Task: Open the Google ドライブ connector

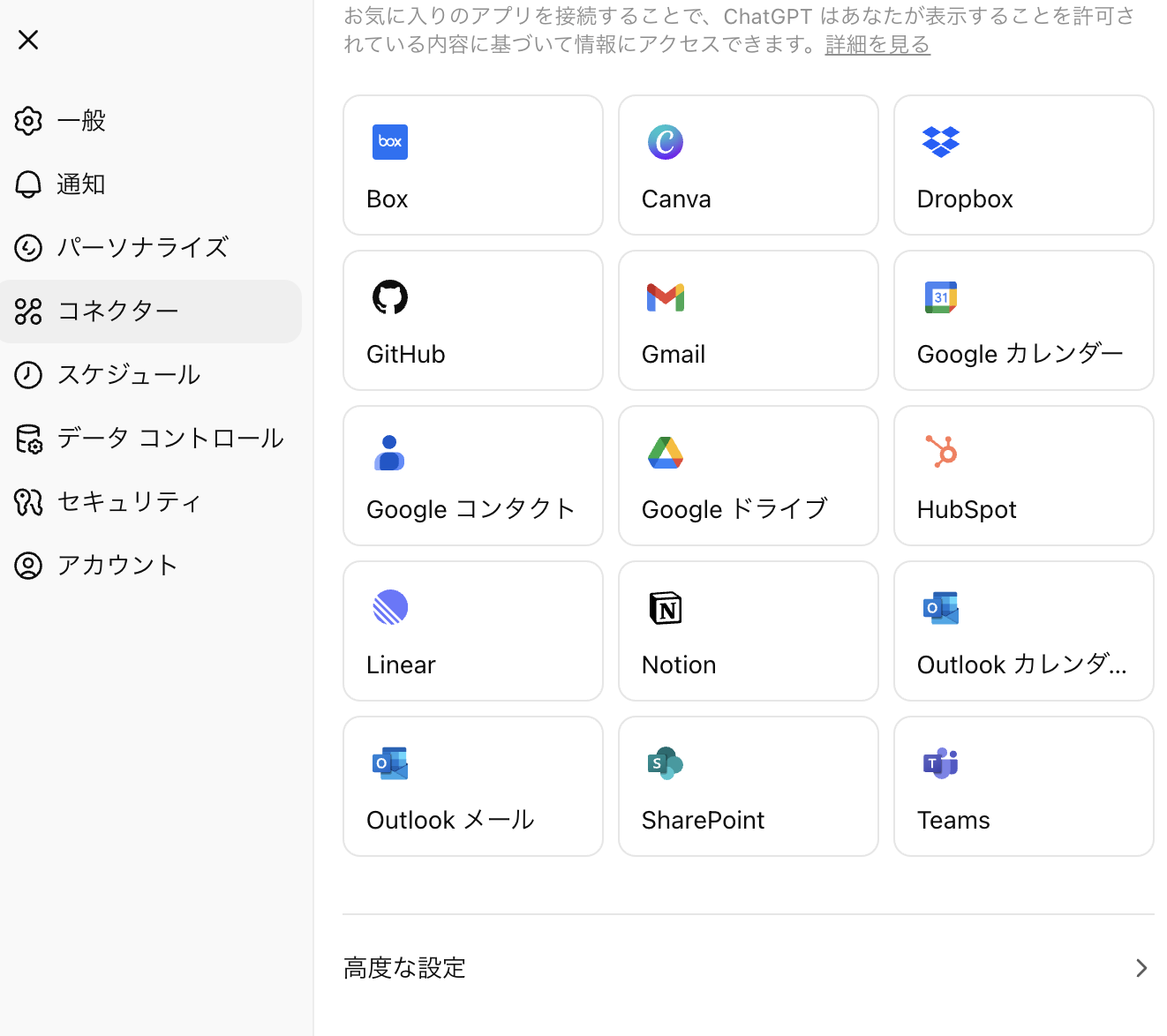Action: tap(748, 476)
